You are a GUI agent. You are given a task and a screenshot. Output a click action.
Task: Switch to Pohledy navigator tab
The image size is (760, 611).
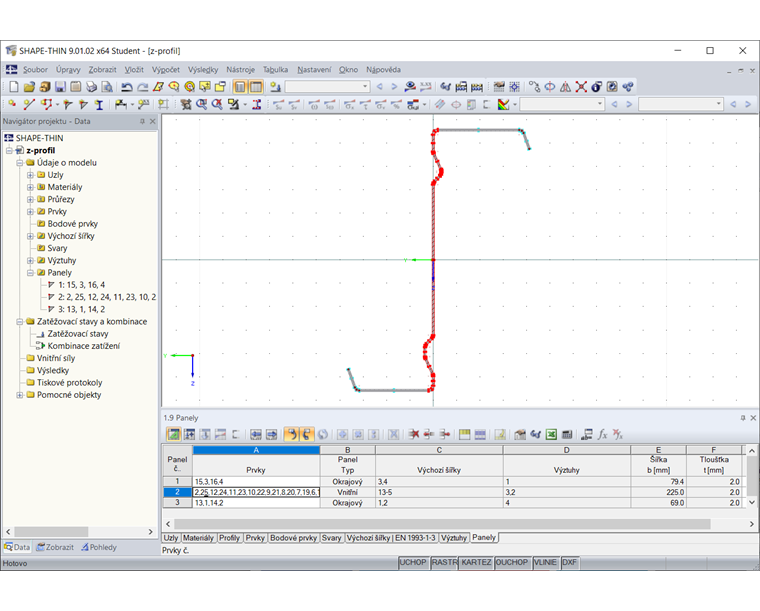pyautogui.click(x=99, y=547)
